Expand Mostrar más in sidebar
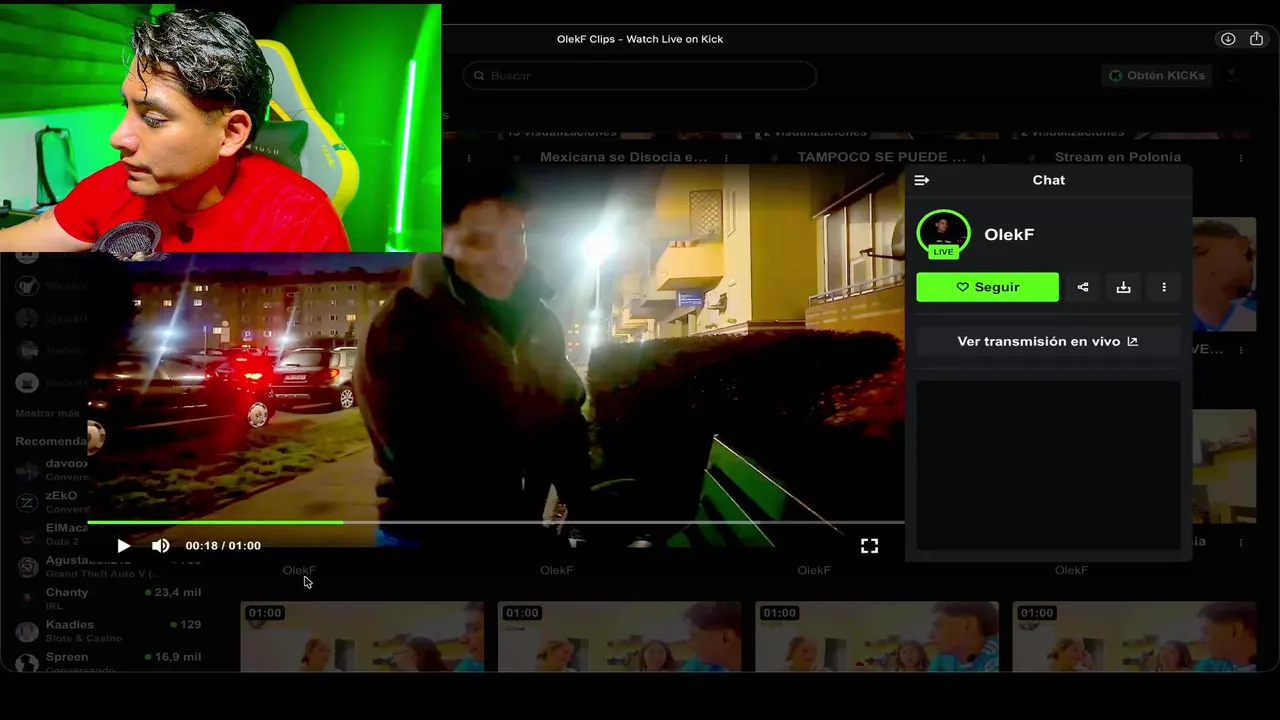 (47, 413)
